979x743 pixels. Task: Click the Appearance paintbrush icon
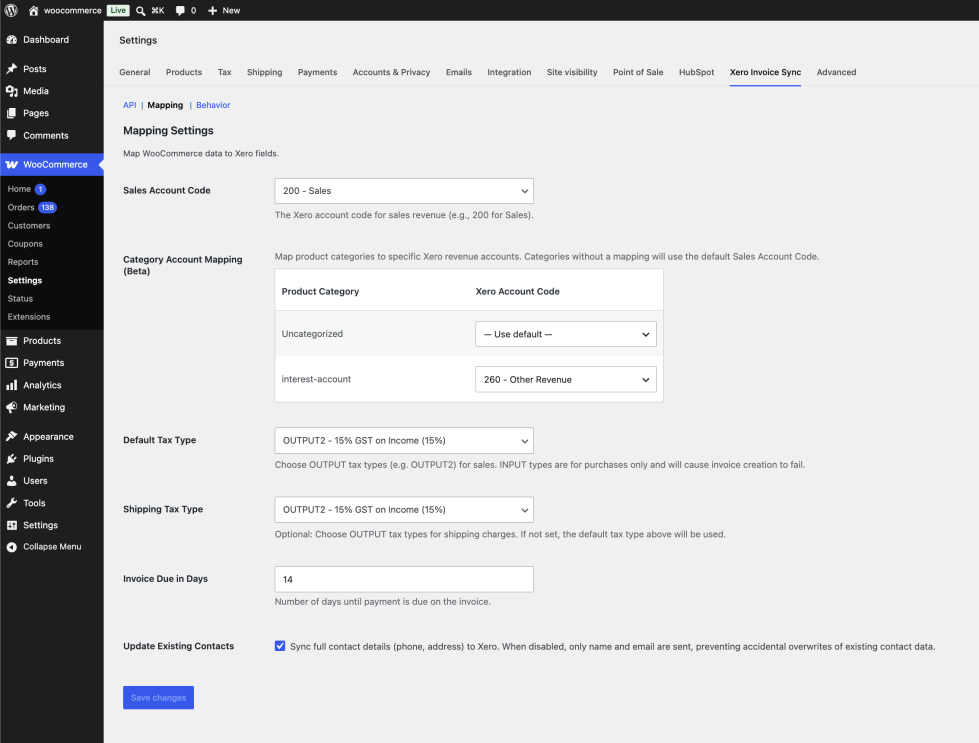click(12, 436)
